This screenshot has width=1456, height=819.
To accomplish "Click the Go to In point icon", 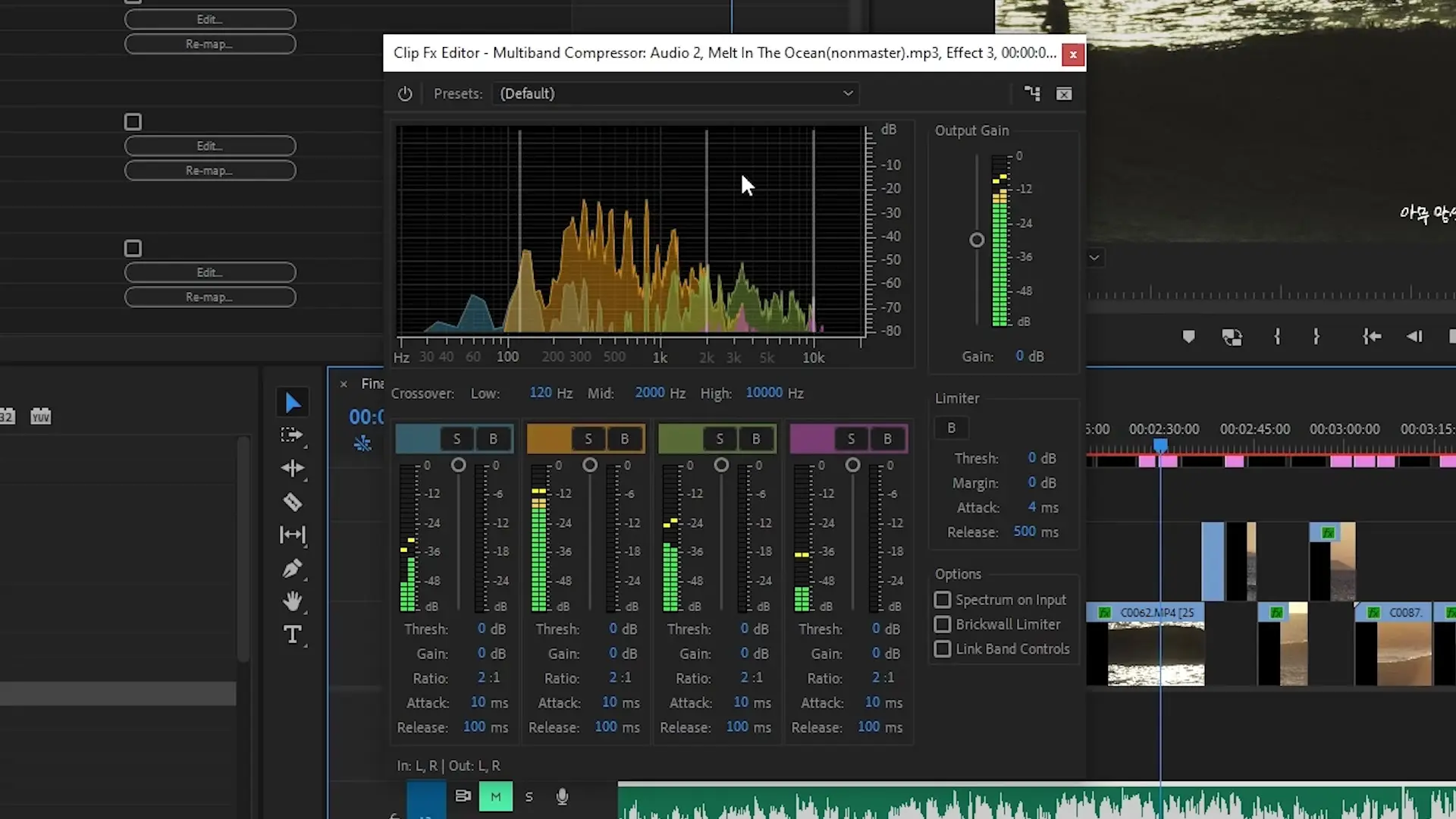I will click(x=1371, y=337).
